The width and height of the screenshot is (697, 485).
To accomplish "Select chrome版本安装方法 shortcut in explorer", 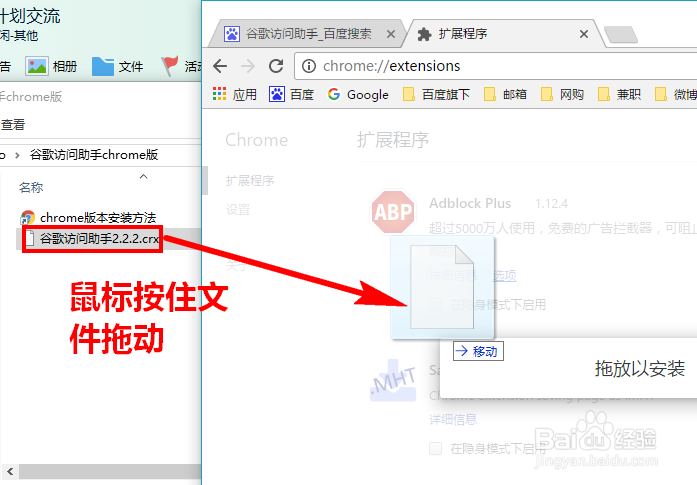I will [x=98, y=217].
